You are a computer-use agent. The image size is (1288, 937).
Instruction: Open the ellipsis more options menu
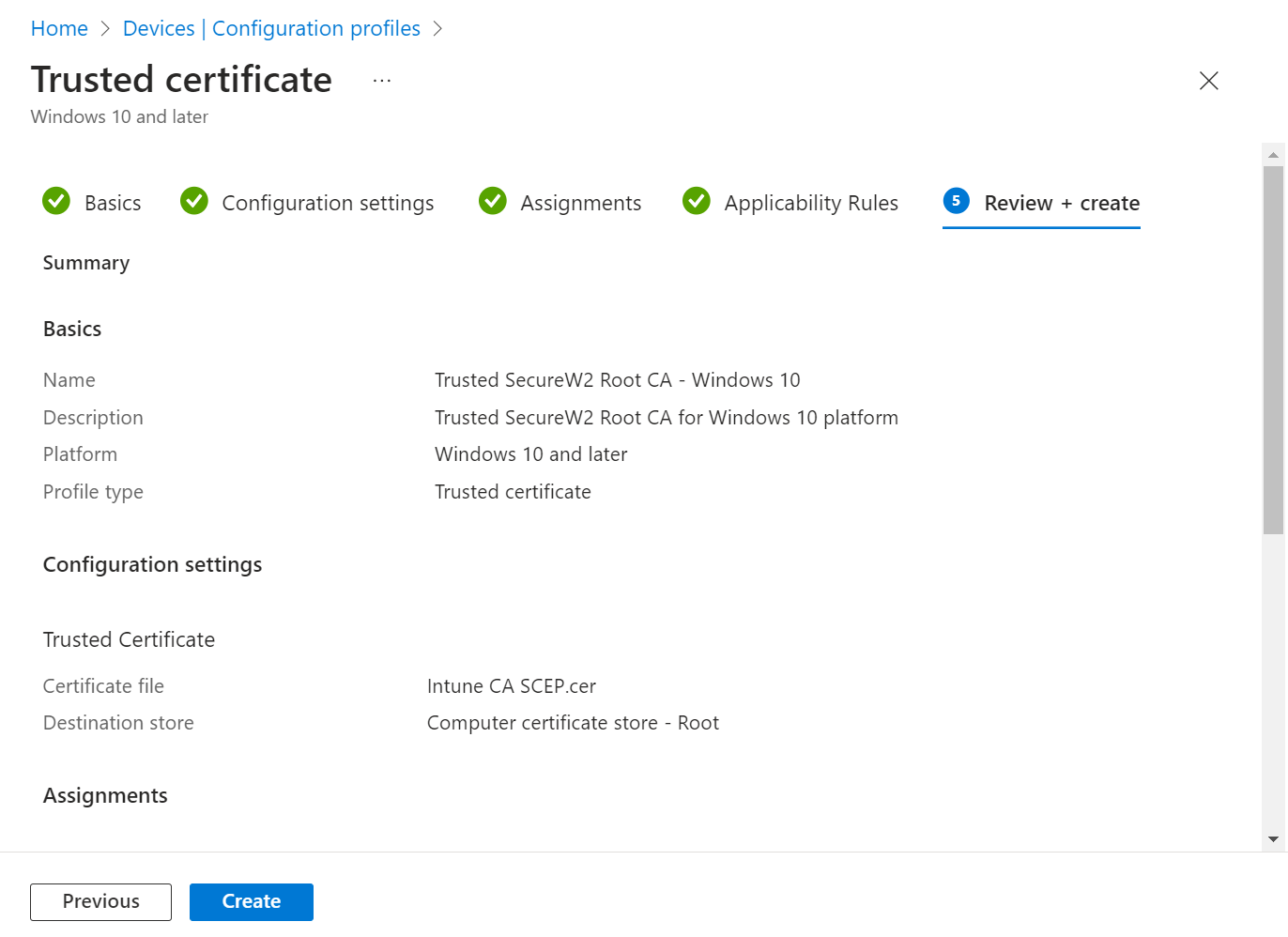(x=381, y=81)
